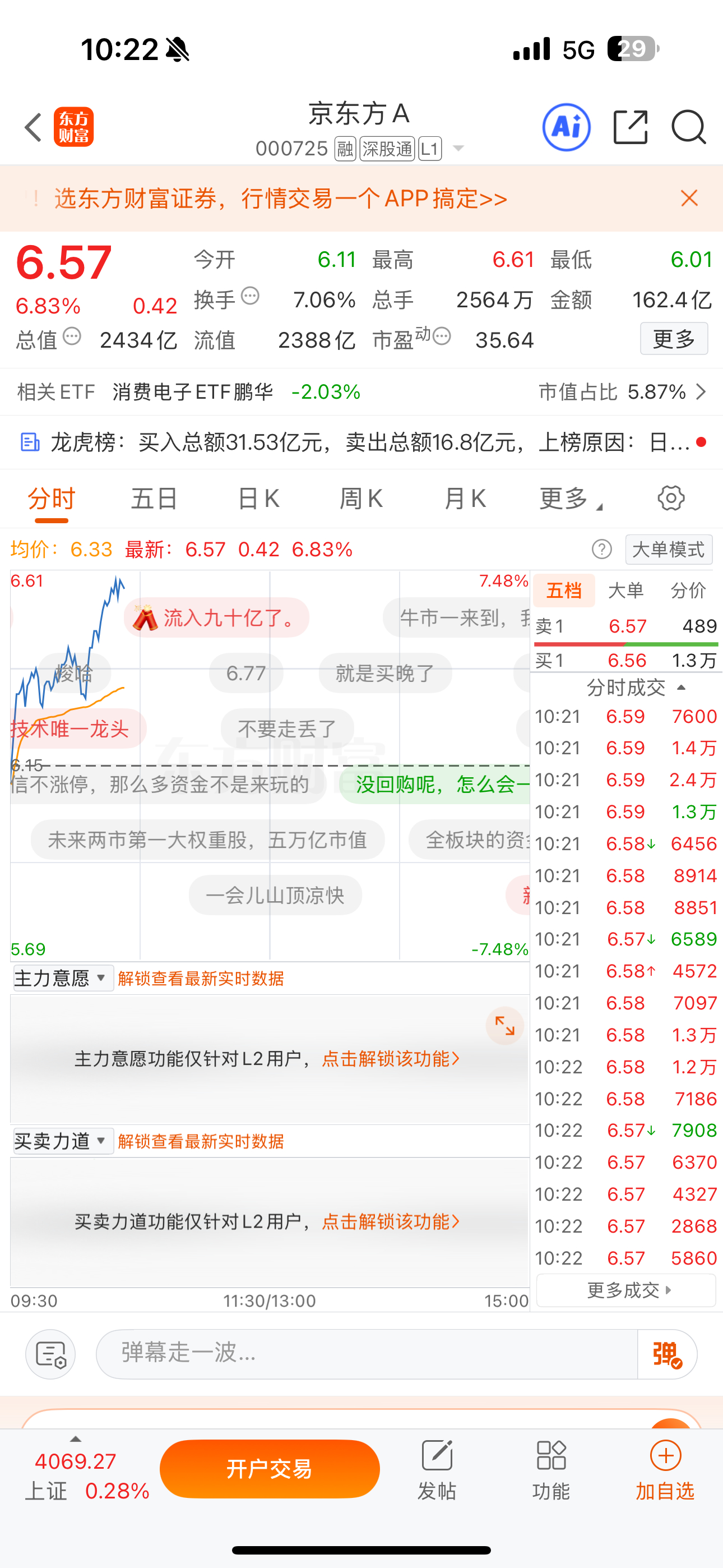This screenshot has height=1568, width=723.
Task: Open the 东方财富 logo icon
Action: pos(73,127)
